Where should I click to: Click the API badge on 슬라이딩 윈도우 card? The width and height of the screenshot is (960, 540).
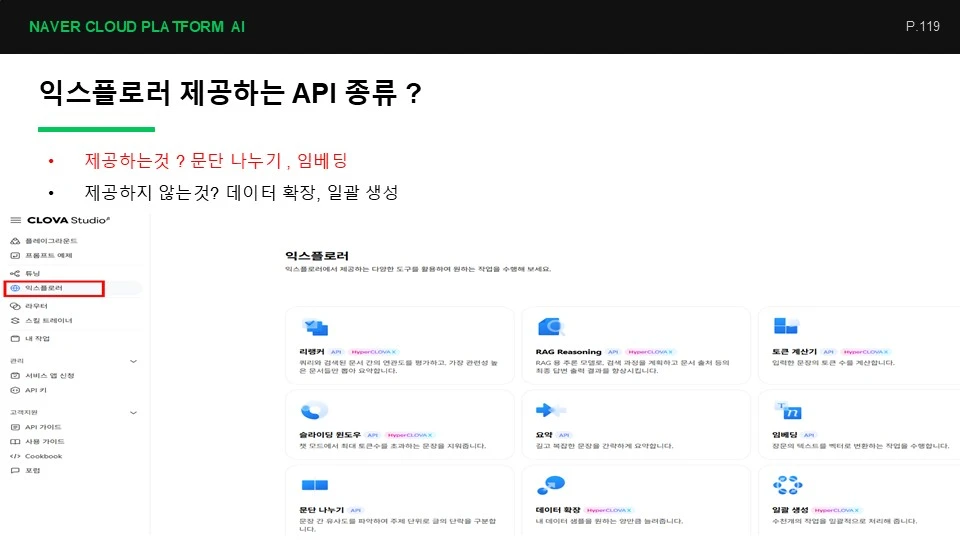(373, 435)
